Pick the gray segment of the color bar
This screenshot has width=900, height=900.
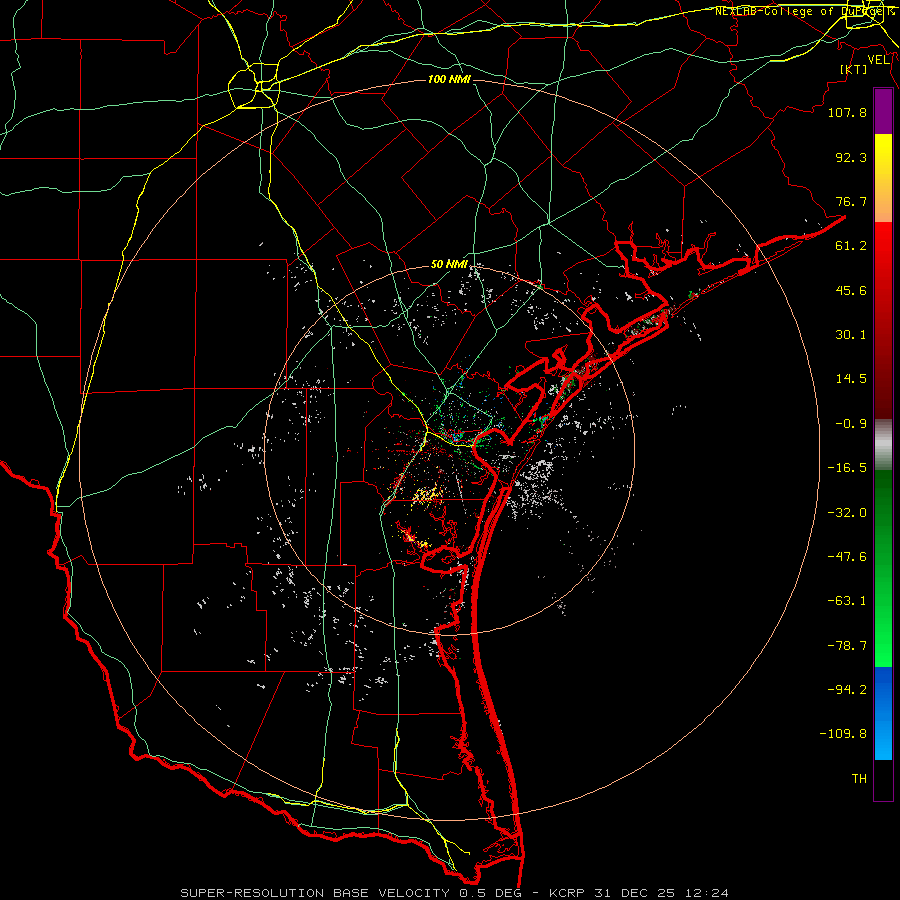(883, 445)
